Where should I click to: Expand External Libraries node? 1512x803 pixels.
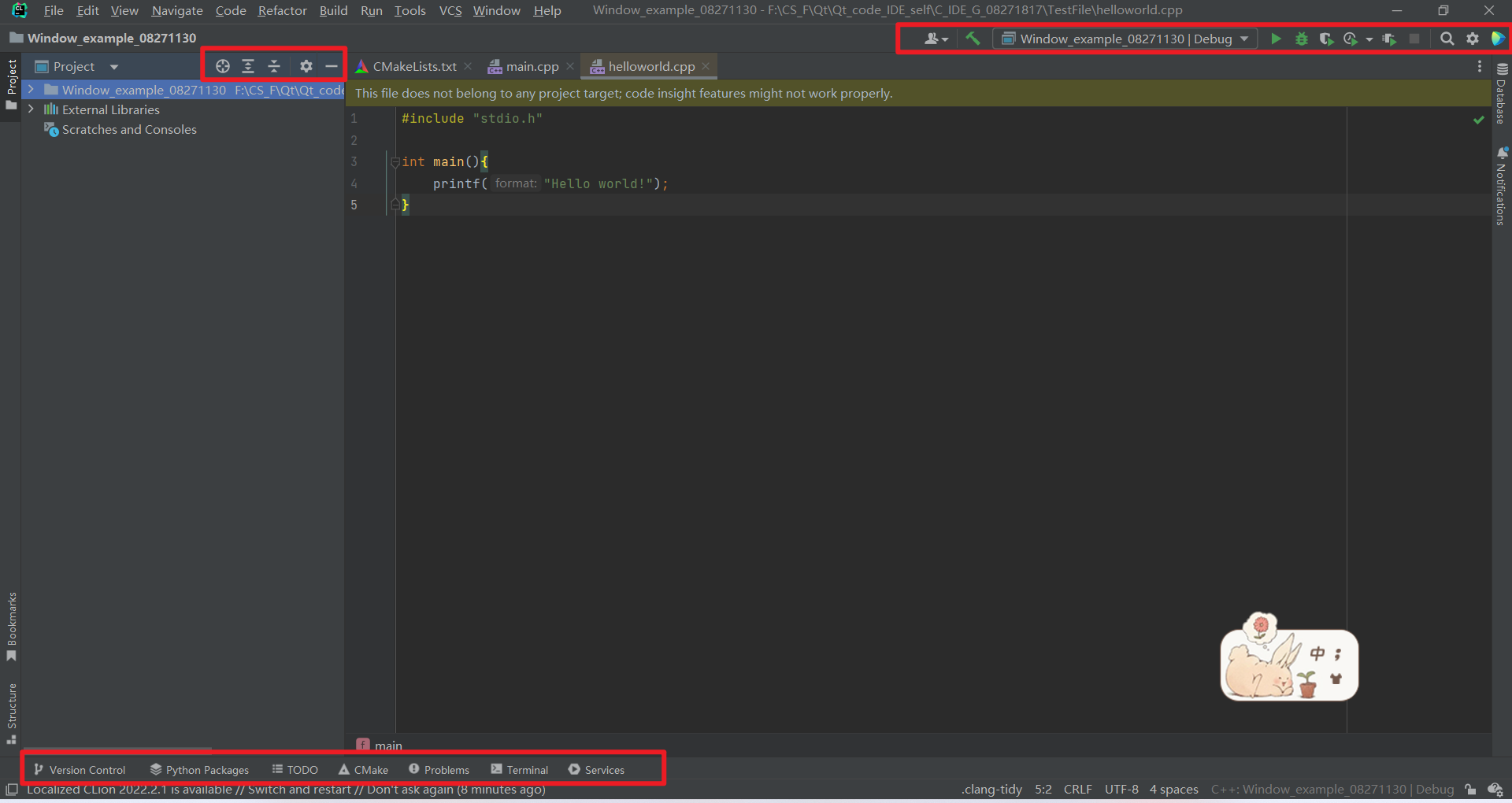pos(31,109)
